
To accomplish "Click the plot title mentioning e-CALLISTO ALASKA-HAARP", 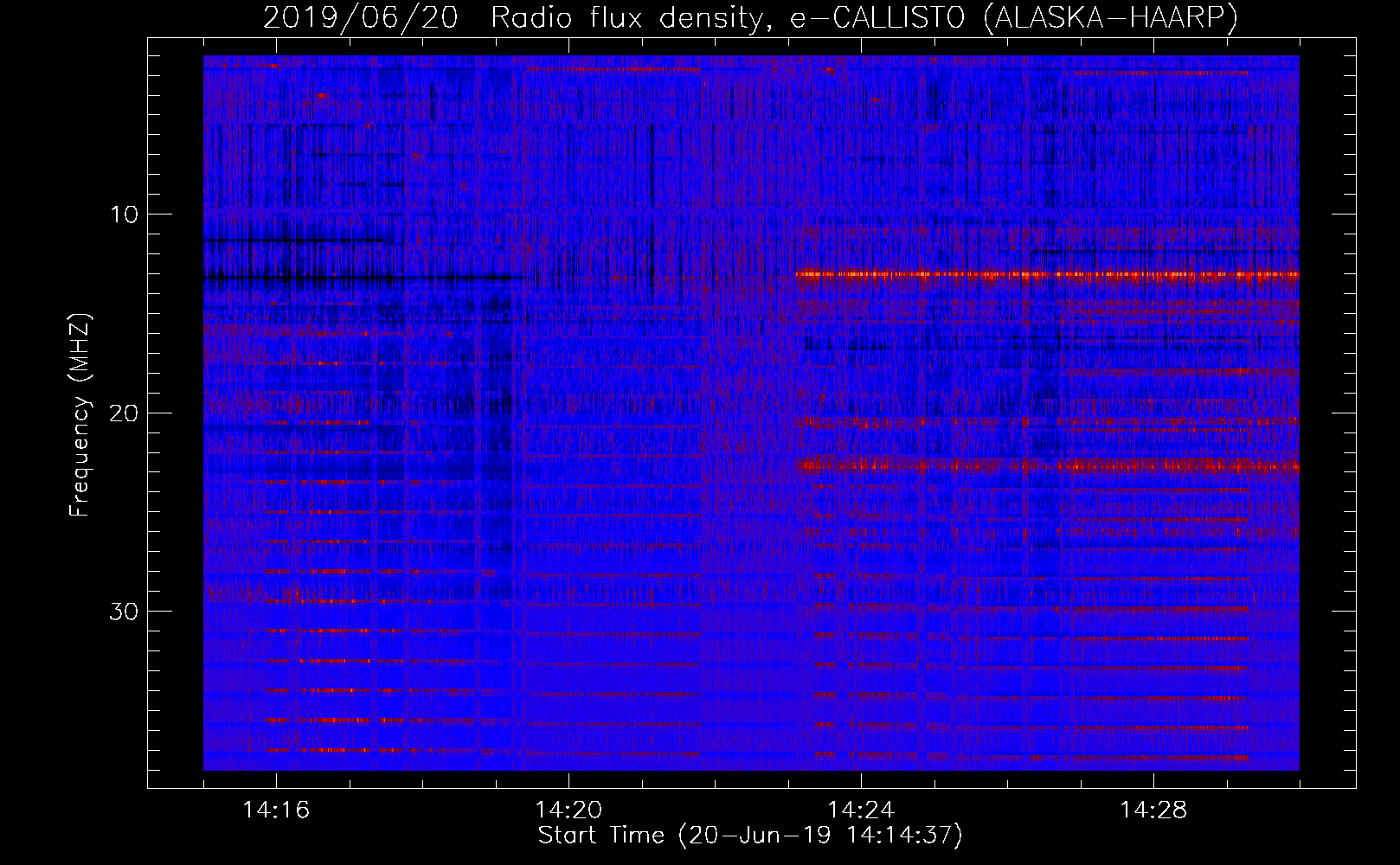I will pos(750,17).
